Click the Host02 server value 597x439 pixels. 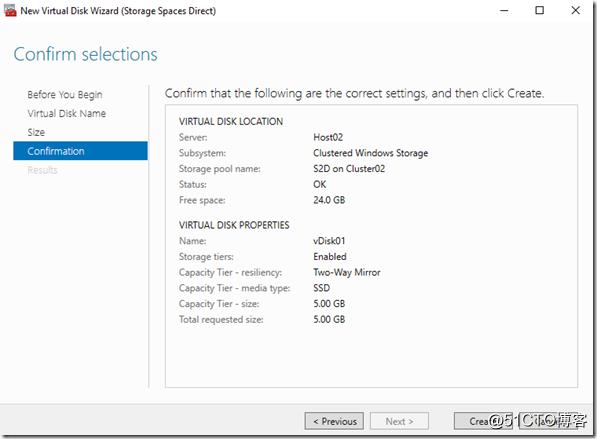328,137
